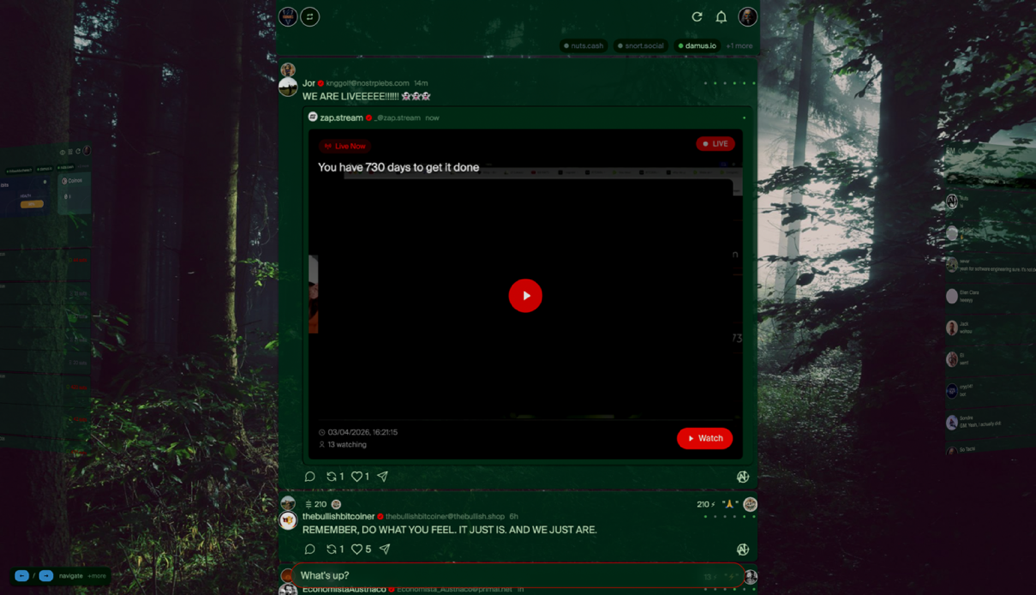This screenshot has width=1036, height=595.
Task: Open the options dots on Jor's post
Action: pyautogui.click(x=729, y=83)
